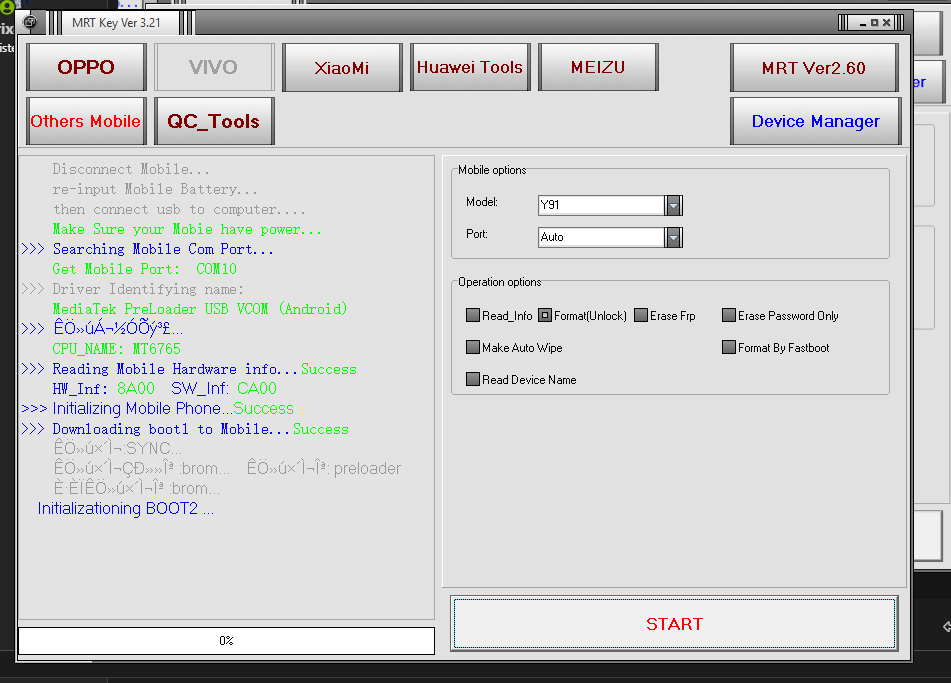Click the MRT Key Ver 3.21 title tab

(116, 23)
